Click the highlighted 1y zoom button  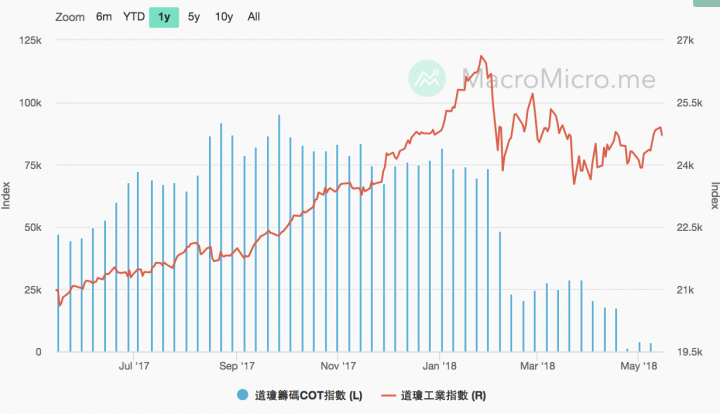[164, 17]
